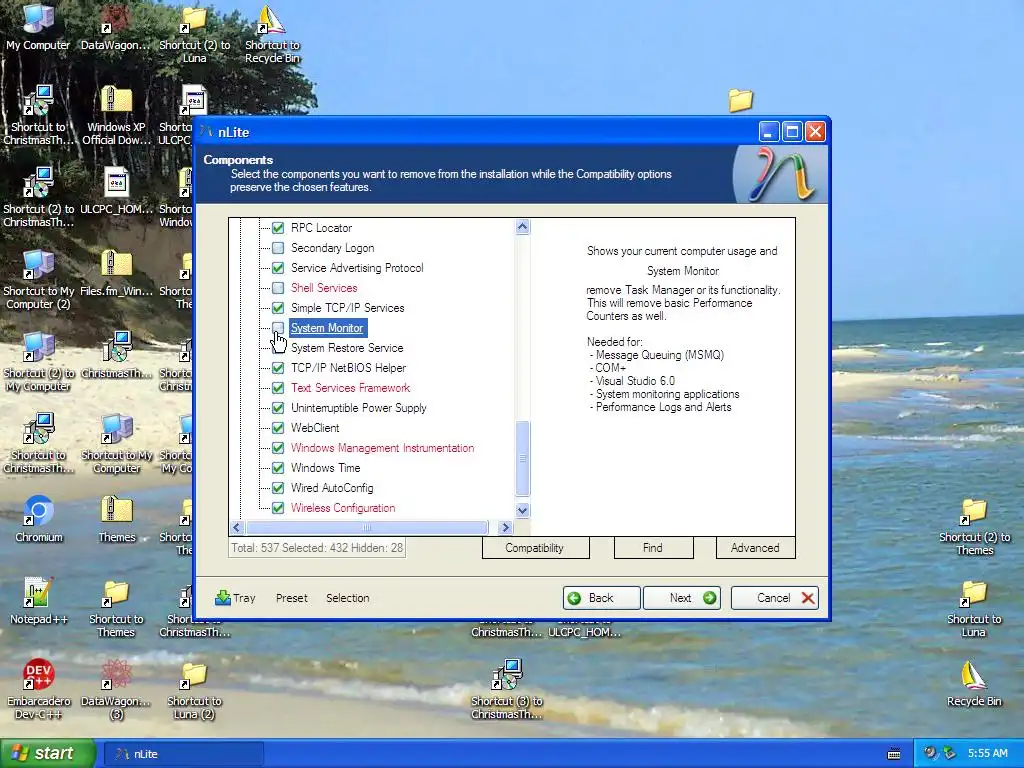Open the Selection menu
The height and width of the screenshot is (768, 1024).
(x=347, y=598)
